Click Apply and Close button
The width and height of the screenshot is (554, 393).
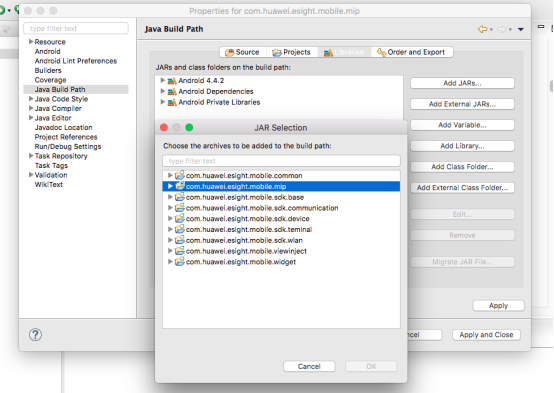tap(486, 335)
